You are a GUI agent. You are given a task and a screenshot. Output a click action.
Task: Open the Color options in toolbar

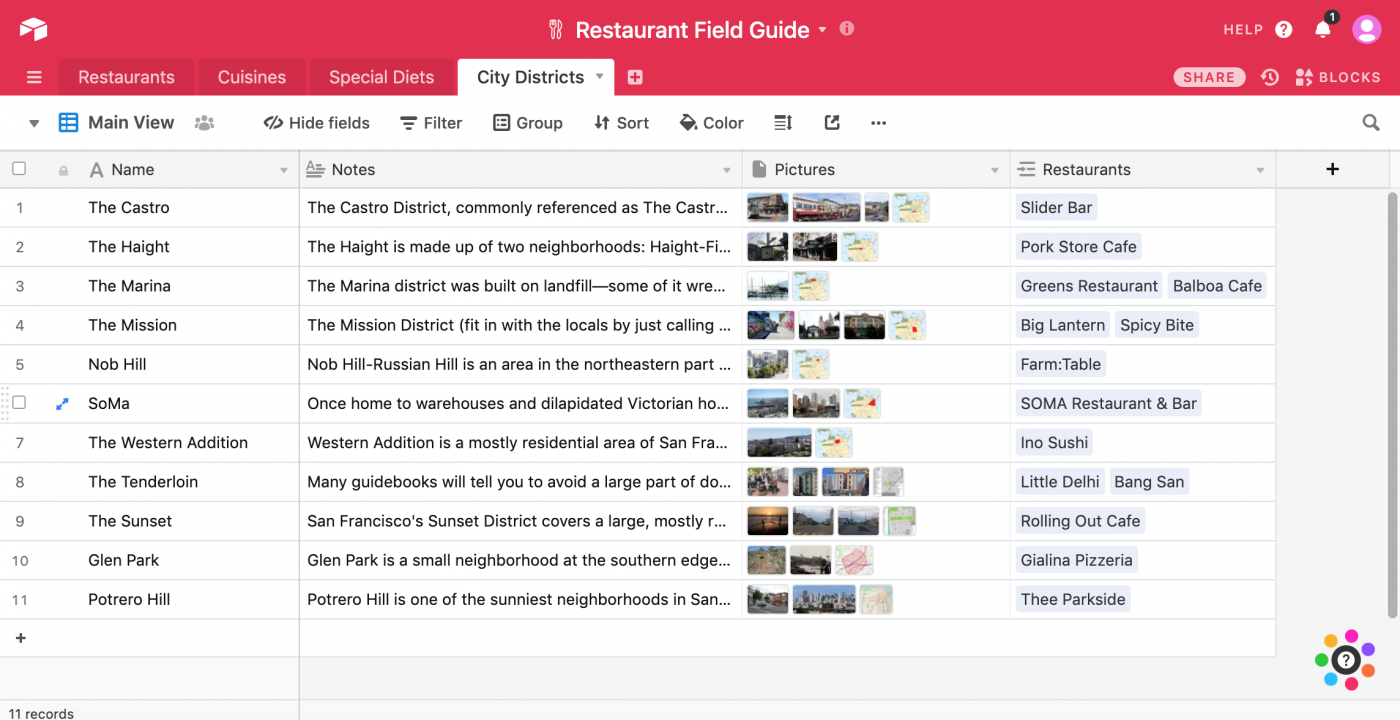pos(712,123)
